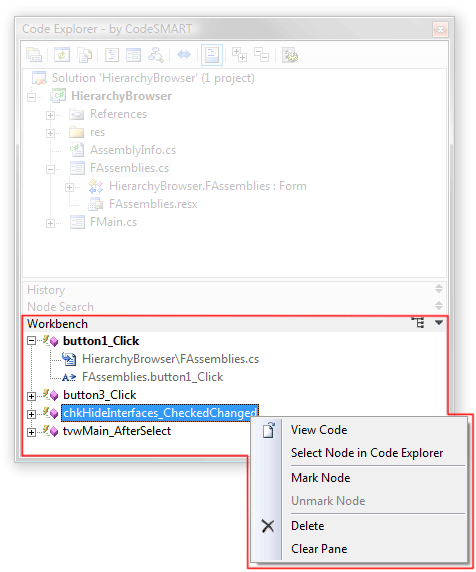Click the A icon beside FAssemblies.button1_Click
The height and width of the screenshot is (572, 476).
pos(69,377)
